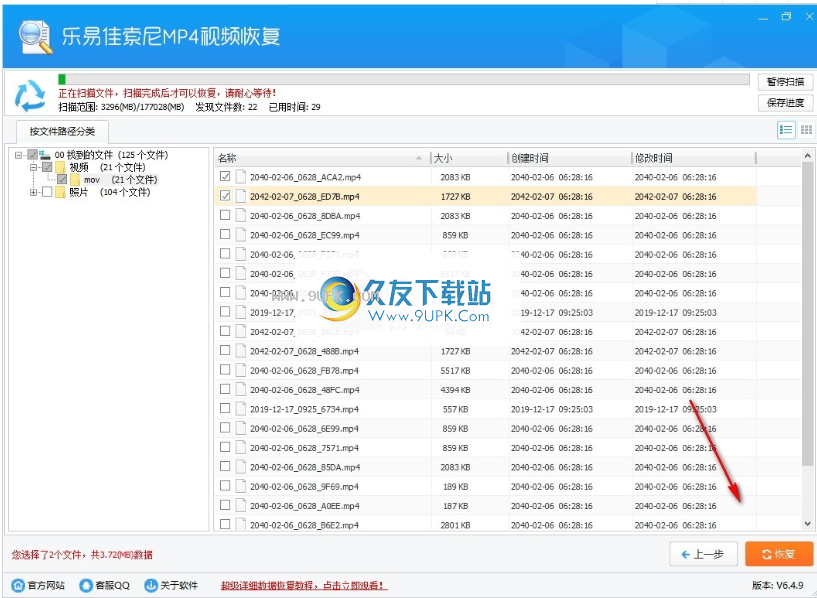The height and width of the screenshot is (598, 817).
Task: Click the 视频 folder icon in tree
Action: tap(60, 167)
